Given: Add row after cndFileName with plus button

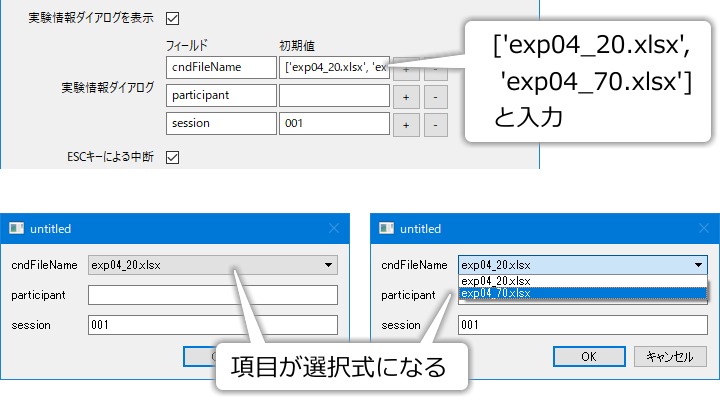Looking at the screenshot, I should 406,69.
